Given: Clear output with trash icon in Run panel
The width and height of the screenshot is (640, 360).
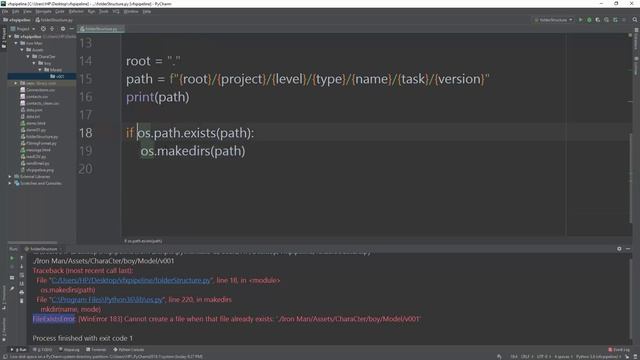Looking at the screenshot, I should [x=22, y=301].
